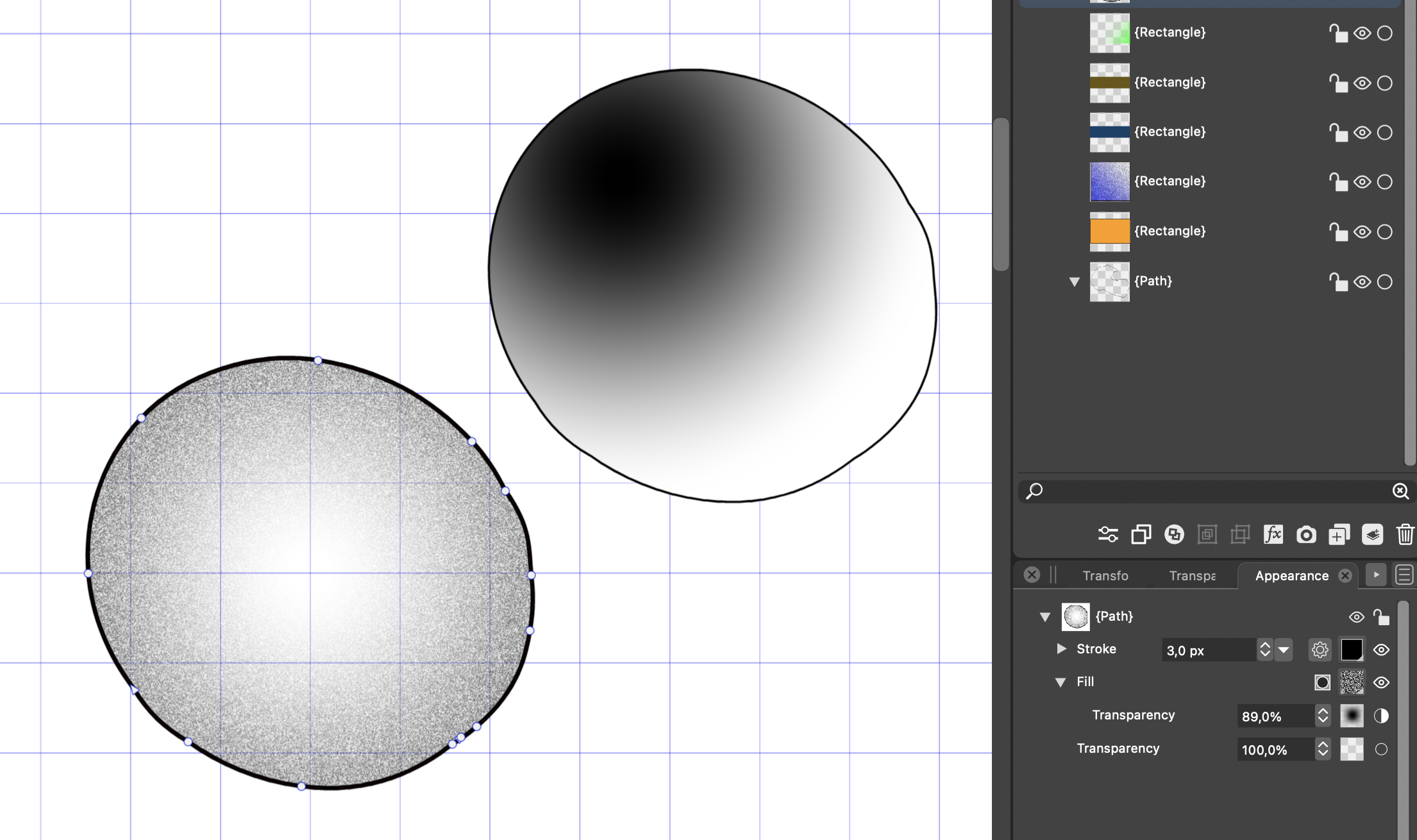
Task: Click the sliders layer options icon
Action: click(1108, 534)
